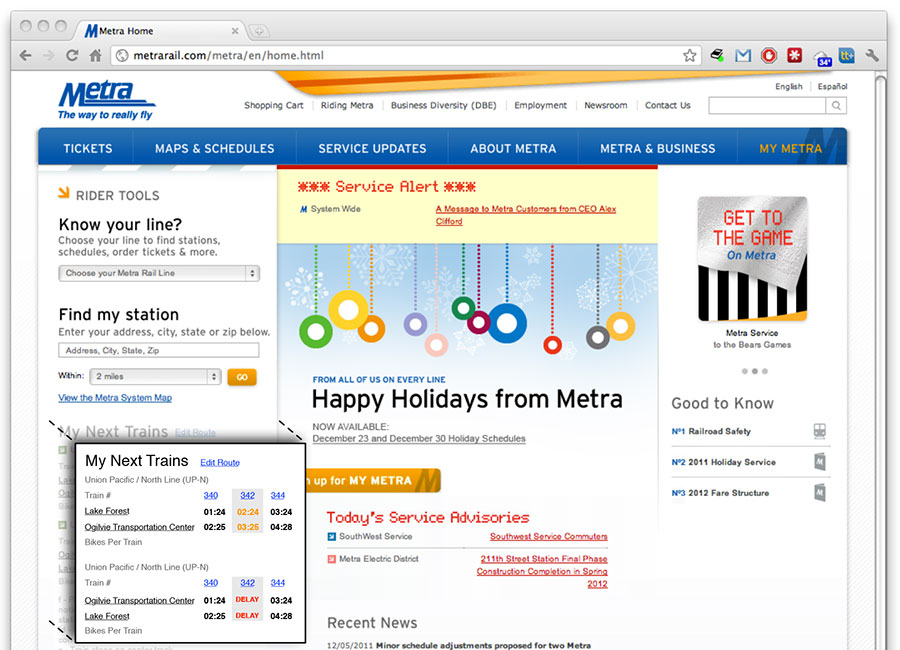
Task: Go to METRA & BUSINESS section
Action: click(658, 149)
